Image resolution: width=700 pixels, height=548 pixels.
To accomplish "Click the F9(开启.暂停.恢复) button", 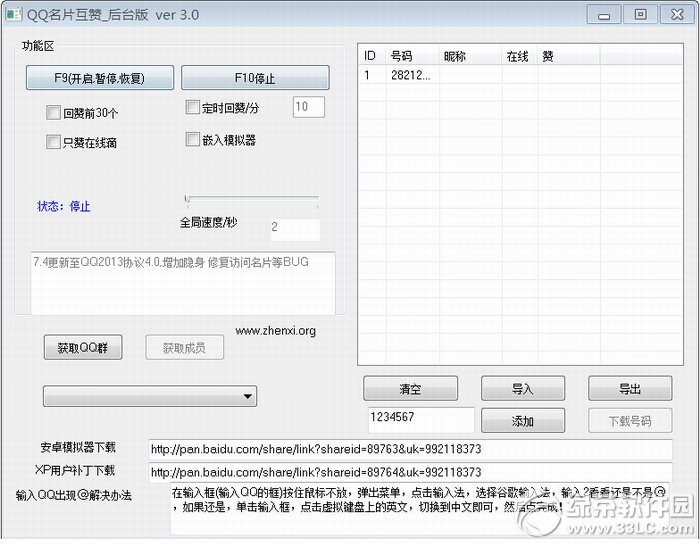I will pyautogui.click(x=100, y=78).
